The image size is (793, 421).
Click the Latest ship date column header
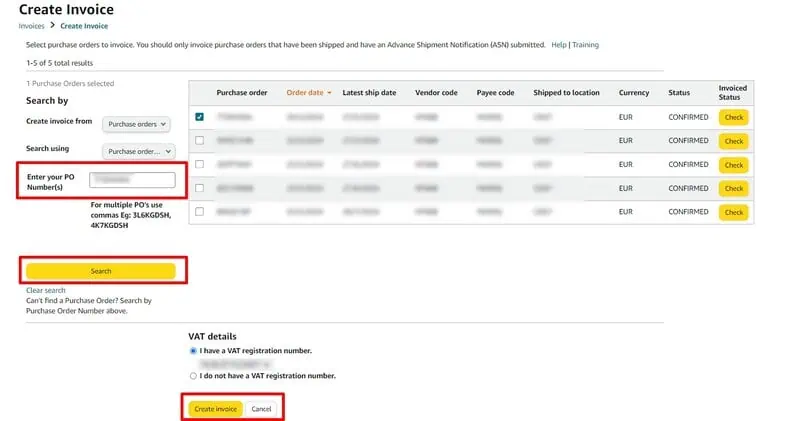point(369,93)
